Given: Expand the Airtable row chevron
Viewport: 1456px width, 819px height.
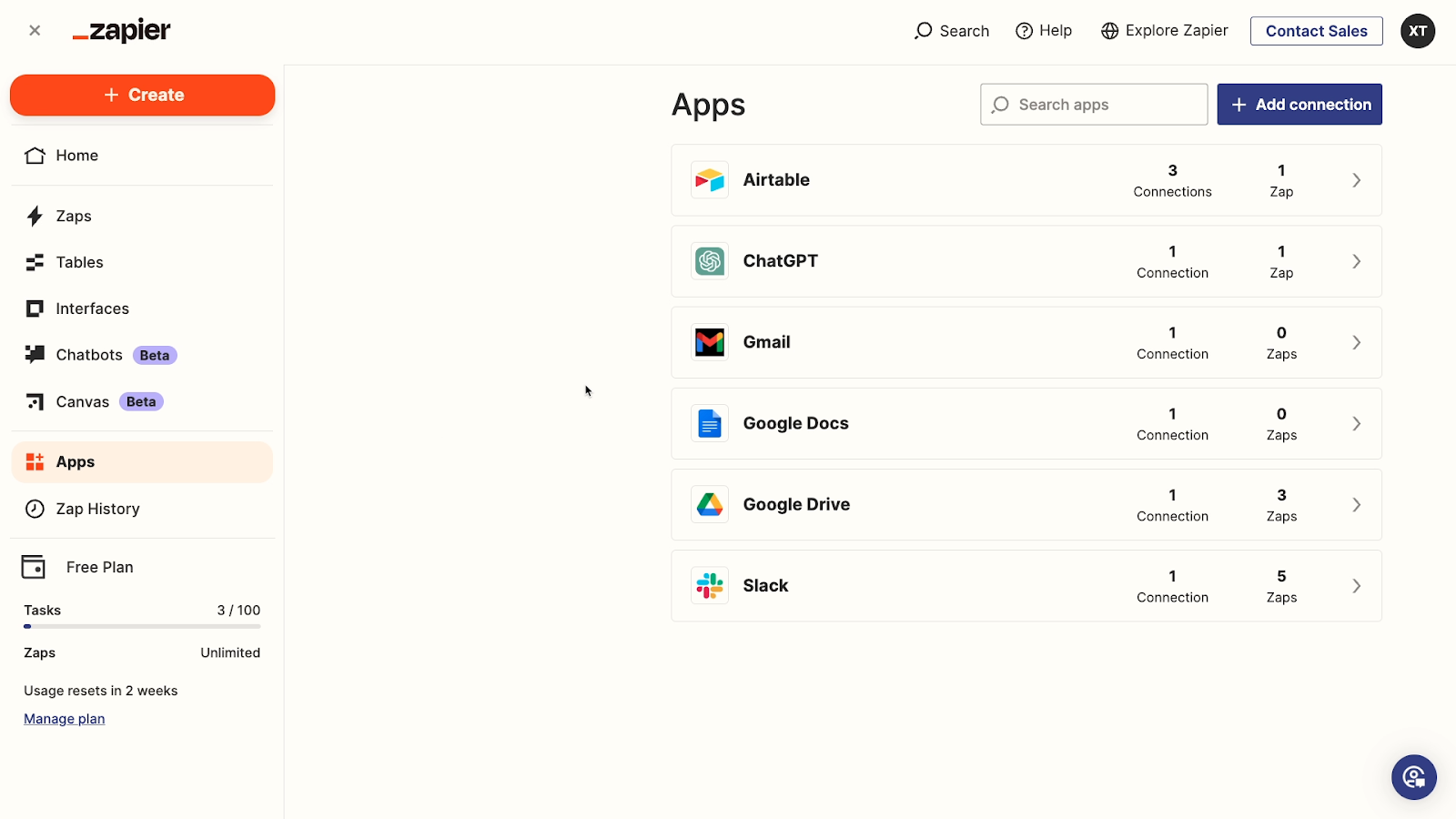Looking at the screenshot, I should coord(1357,180).
